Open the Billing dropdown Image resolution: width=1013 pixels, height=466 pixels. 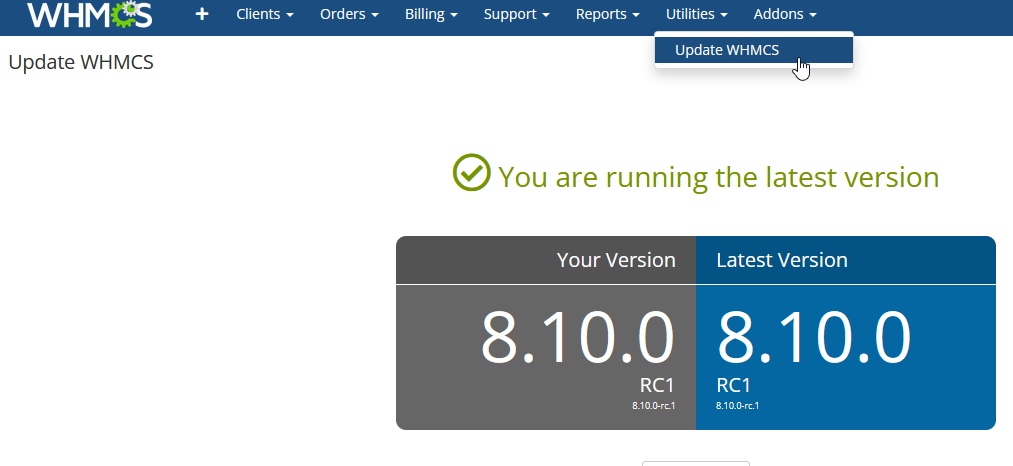(x=432, y=14)
